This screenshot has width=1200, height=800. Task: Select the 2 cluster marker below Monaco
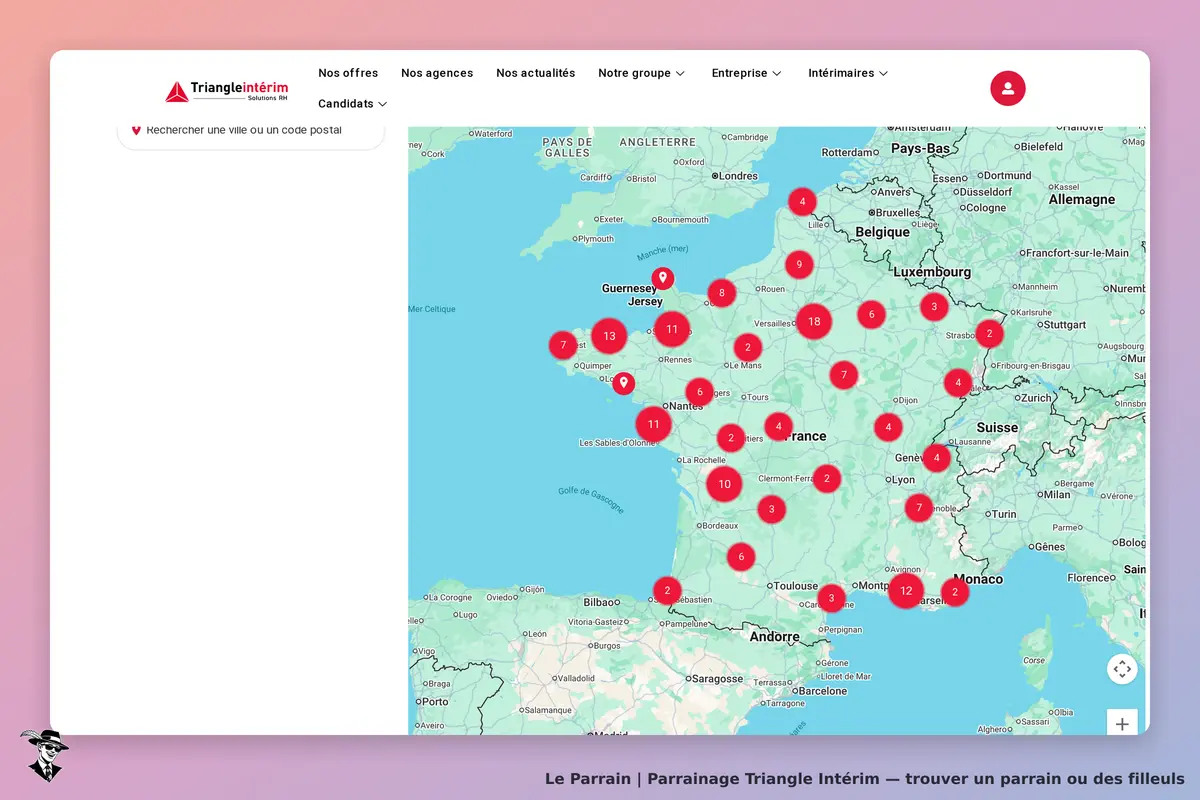coord(955,592)
